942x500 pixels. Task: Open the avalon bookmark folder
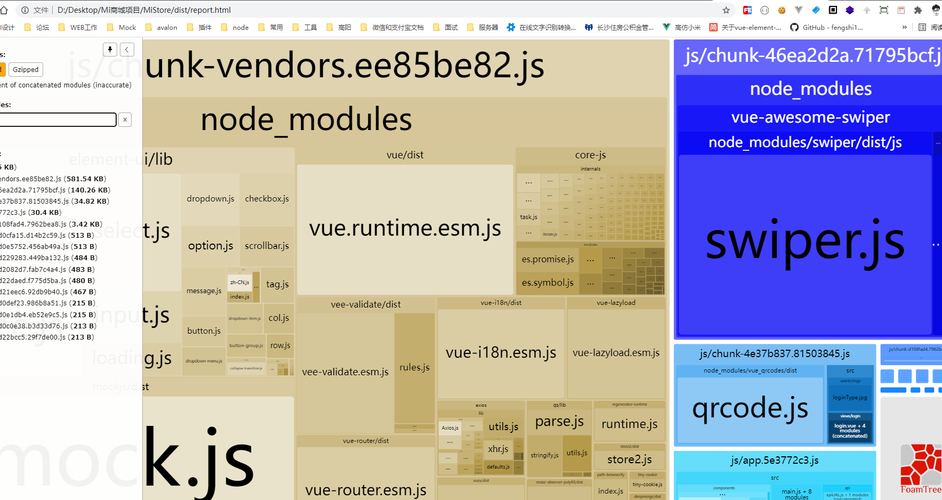(x=161, y=27)
